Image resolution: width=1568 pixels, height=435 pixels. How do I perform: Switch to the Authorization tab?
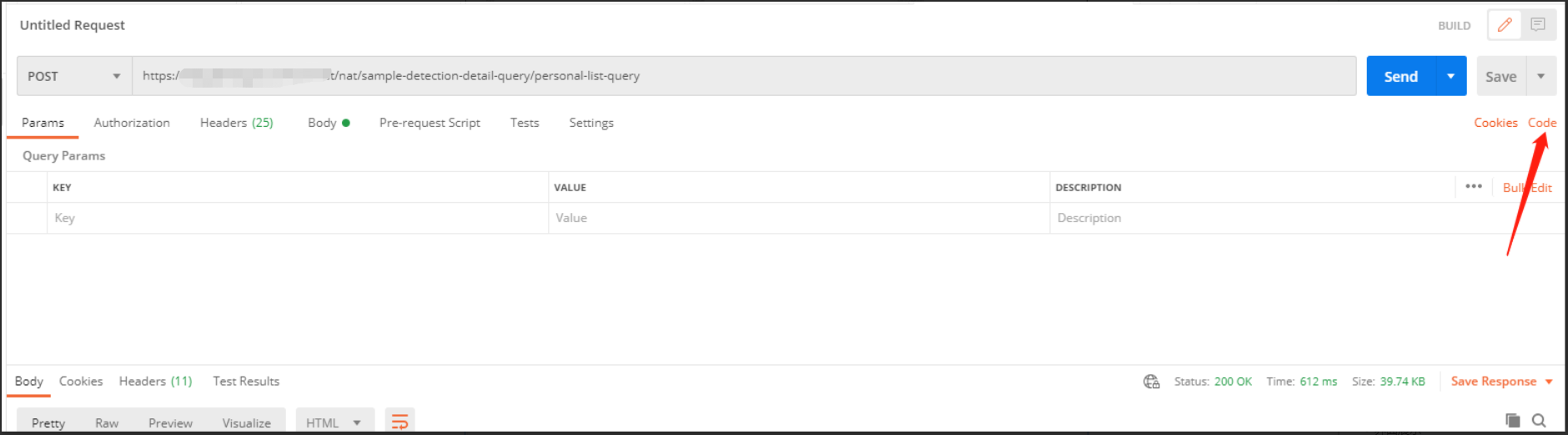[x=132, y=123]
